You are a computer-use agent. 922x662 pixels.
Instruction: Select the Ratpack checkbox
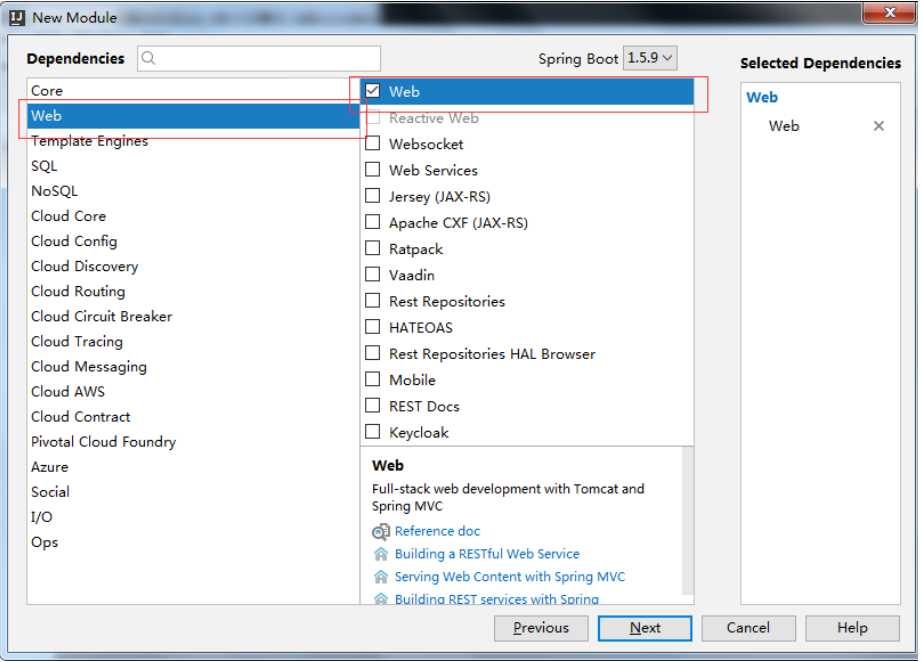pyautogui.click(x=372, y=248)
